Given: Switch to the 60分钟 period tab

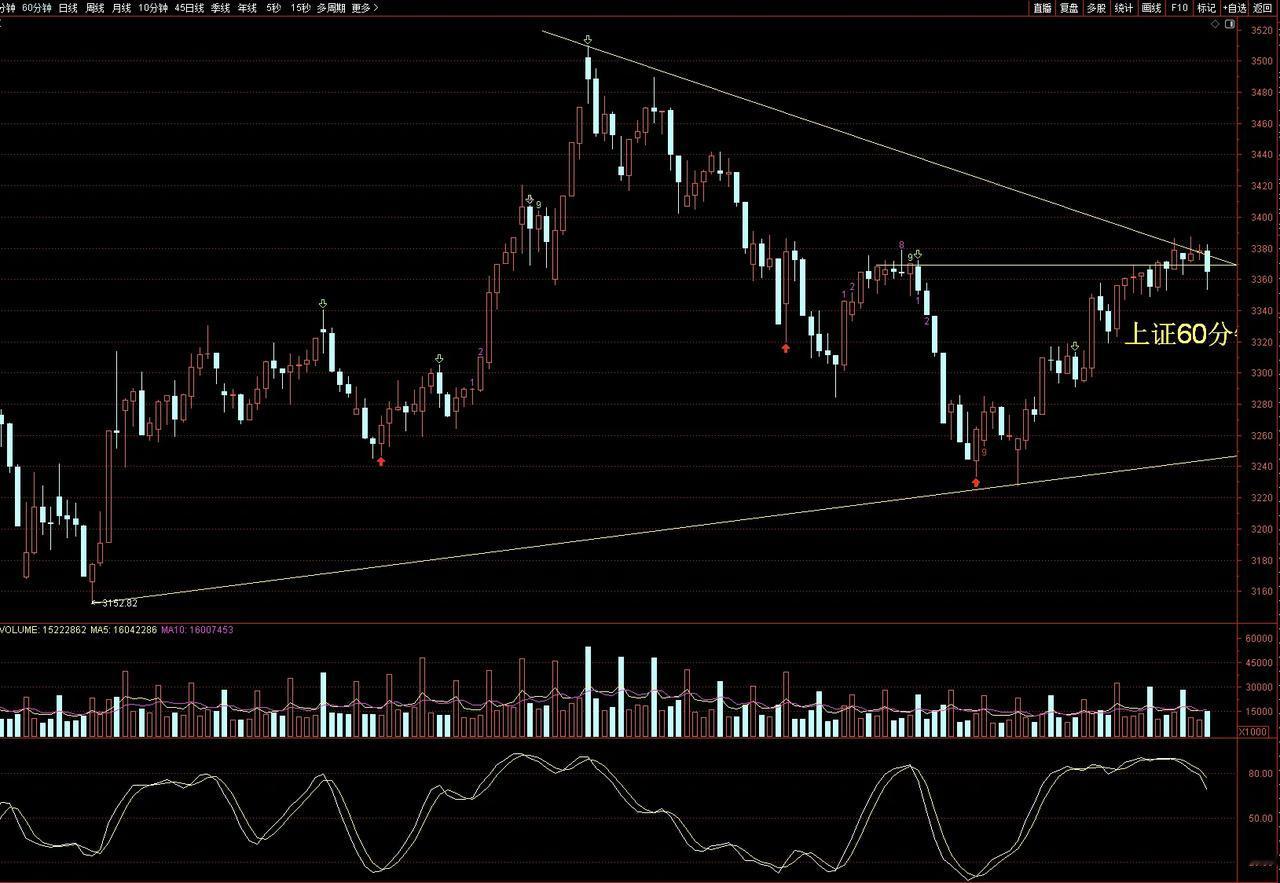Looking at the screenshot, I should [x=37, y=8].
